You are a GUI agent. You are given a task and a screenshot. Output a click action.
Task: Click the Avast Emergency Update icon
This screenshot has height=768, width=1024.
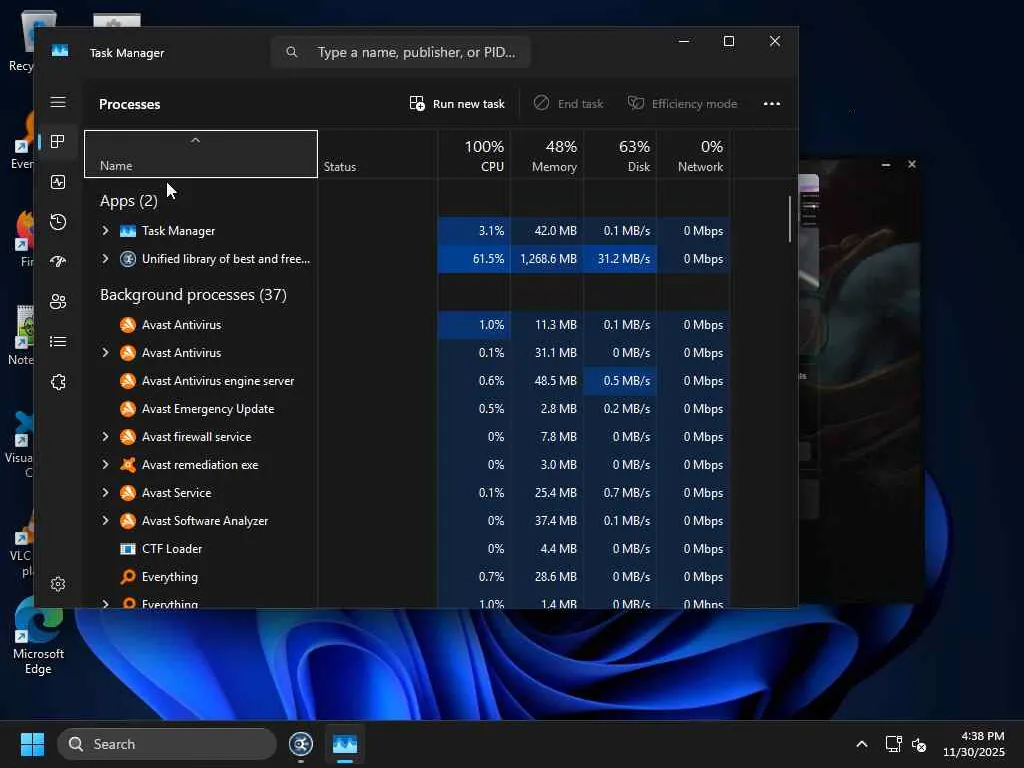(x=128, y=409)
